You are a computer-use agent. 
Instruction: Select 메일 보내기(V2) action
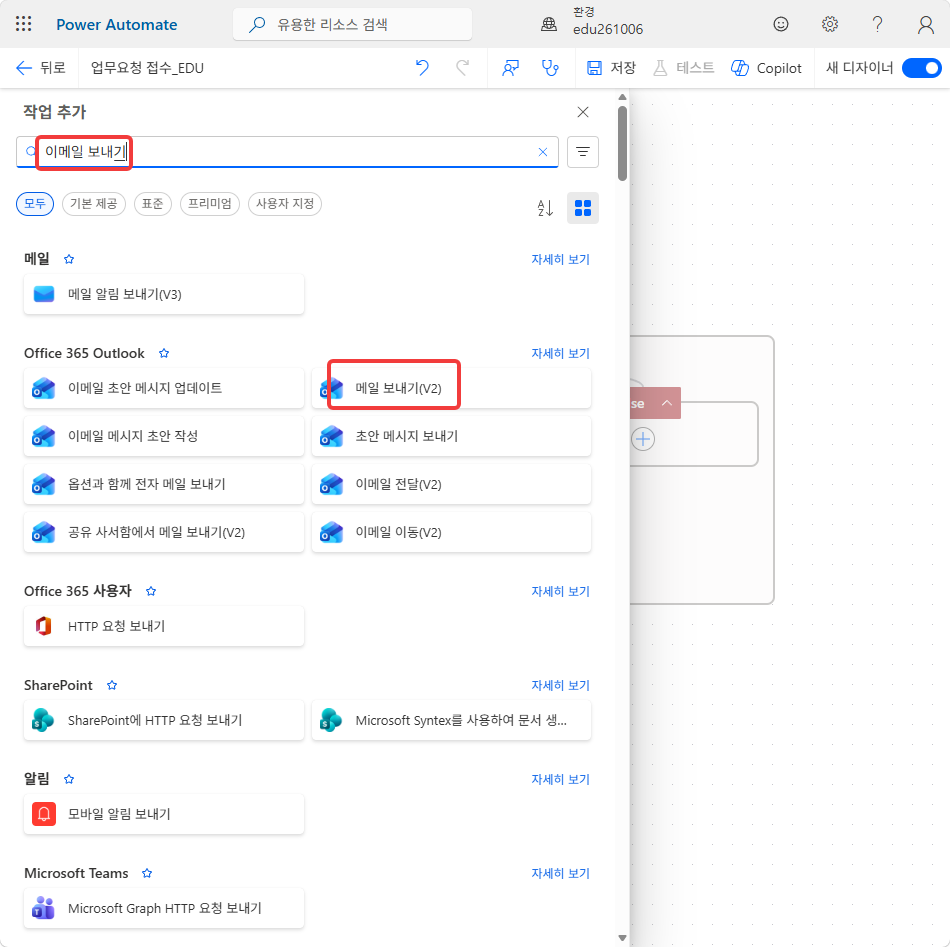[451, 388]
